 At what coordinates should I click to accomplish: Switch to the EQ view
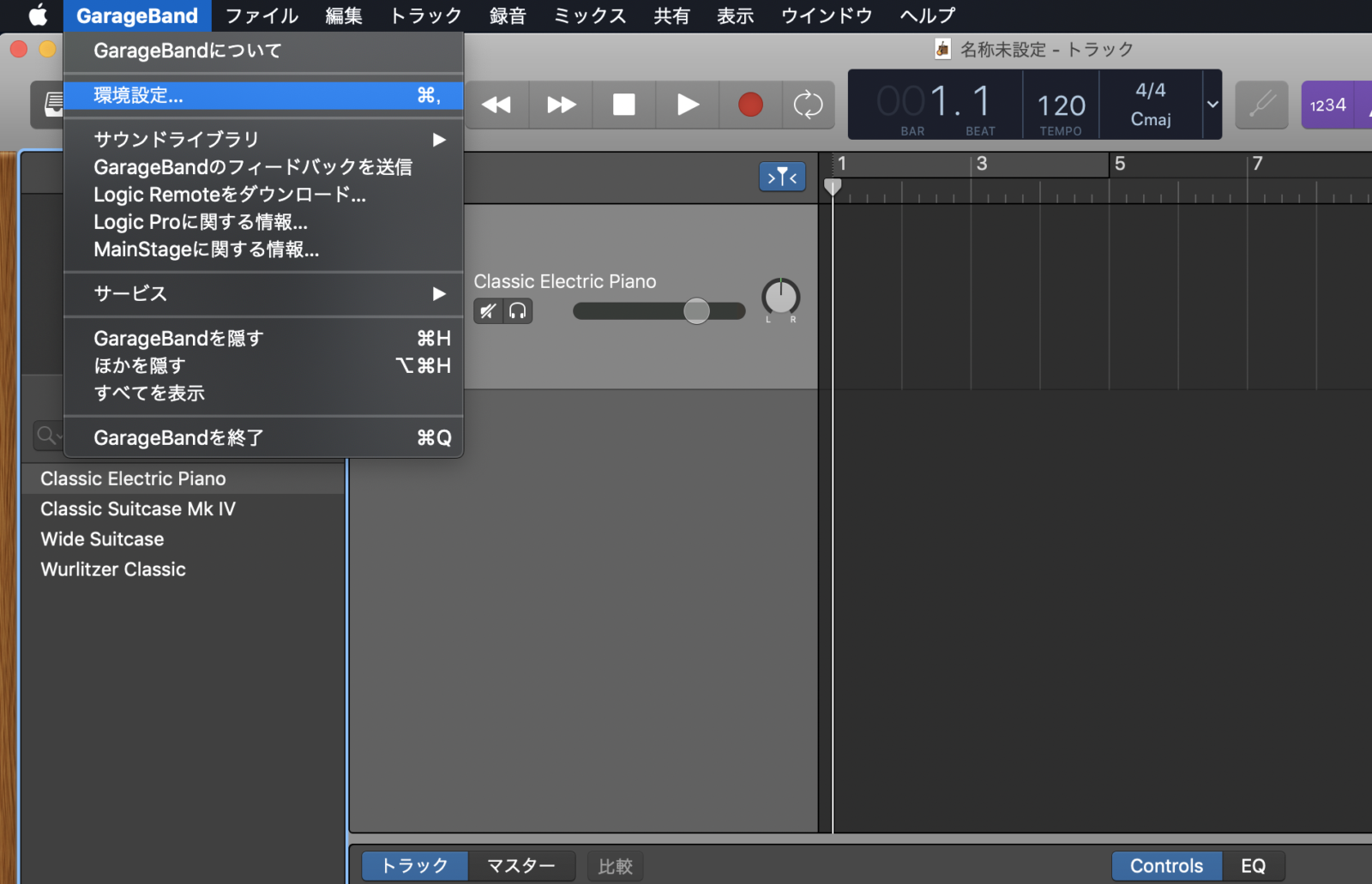click(1253, 866)
